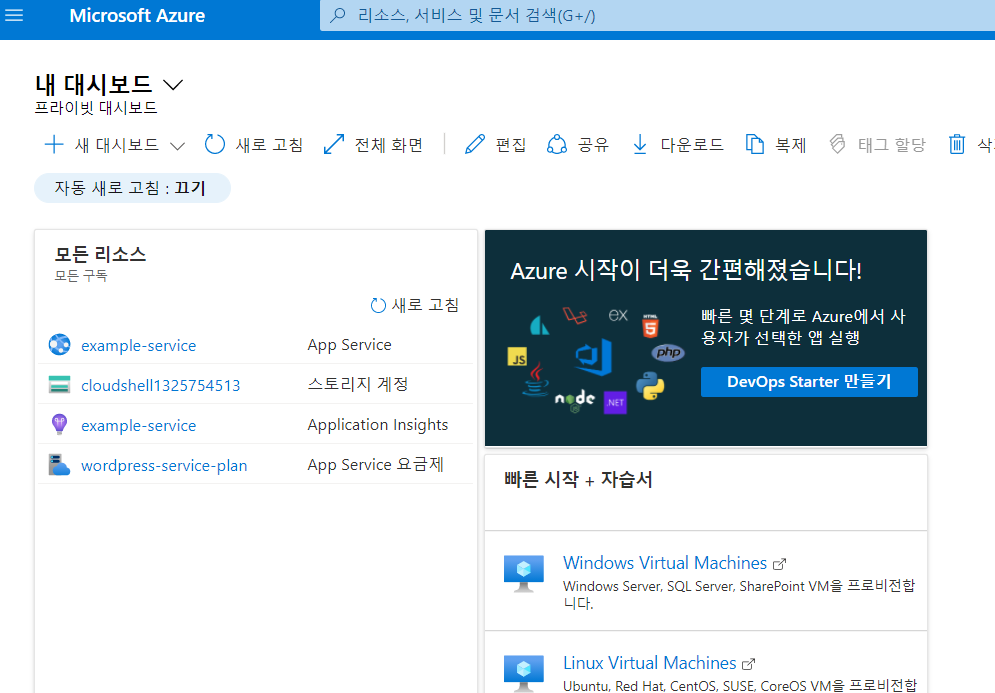Click the Microsoft Azure home title
This screenshot has width=995, height=693.
[137, 16]
